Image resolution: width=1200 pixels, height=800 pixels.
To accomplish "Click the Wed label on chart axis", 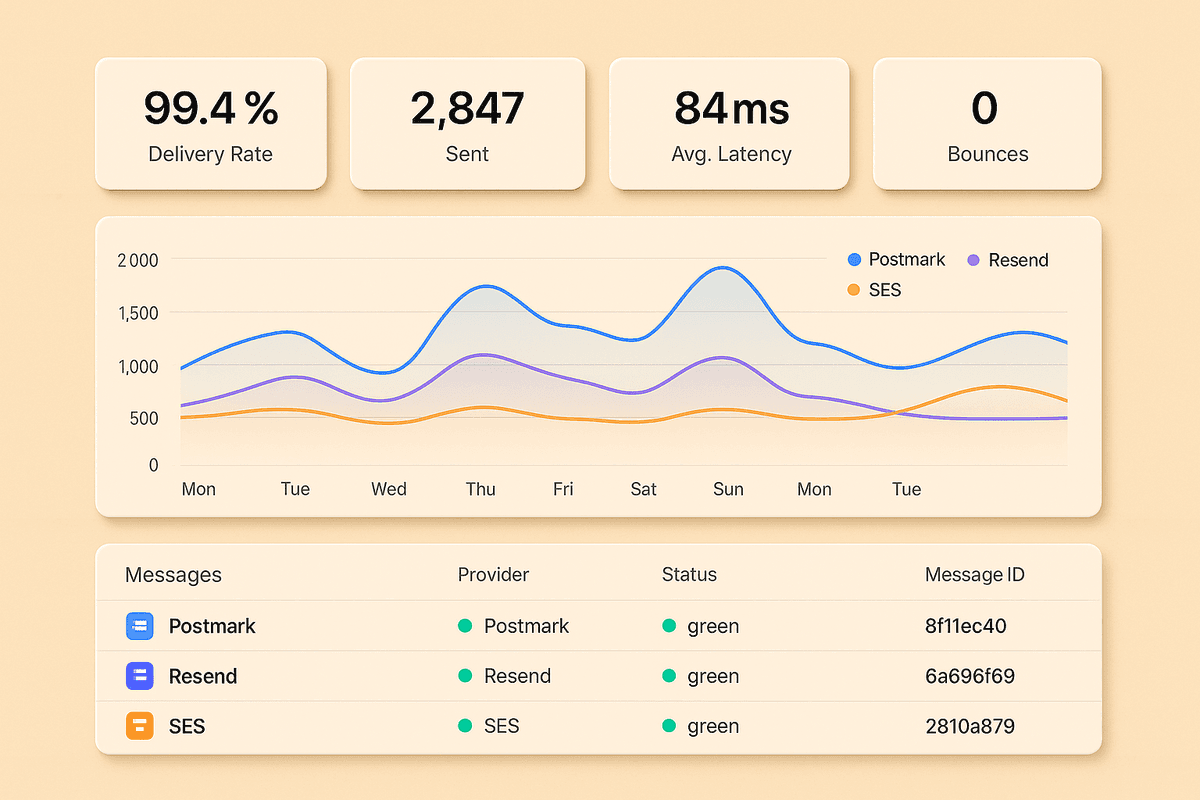I will [389, 489].
